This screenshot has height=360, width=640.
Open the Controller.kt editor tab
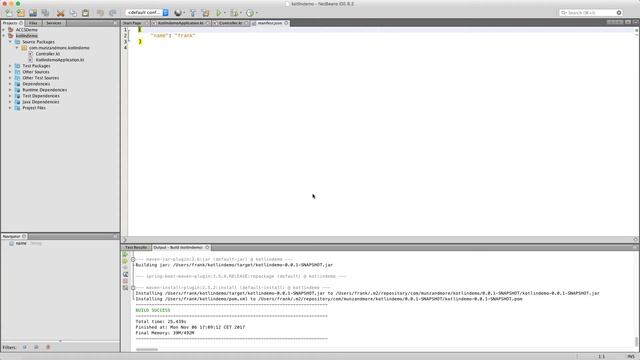[x=231, y=23]
